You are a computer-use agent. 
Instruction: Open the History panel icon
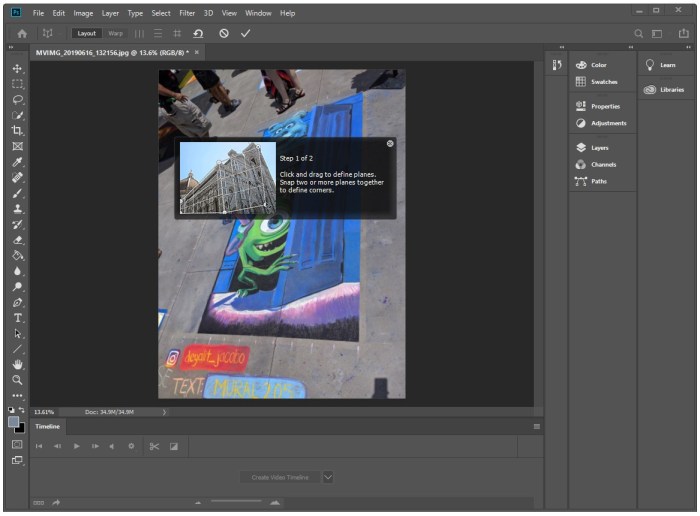pyautogui.click(x=557, y=65)
